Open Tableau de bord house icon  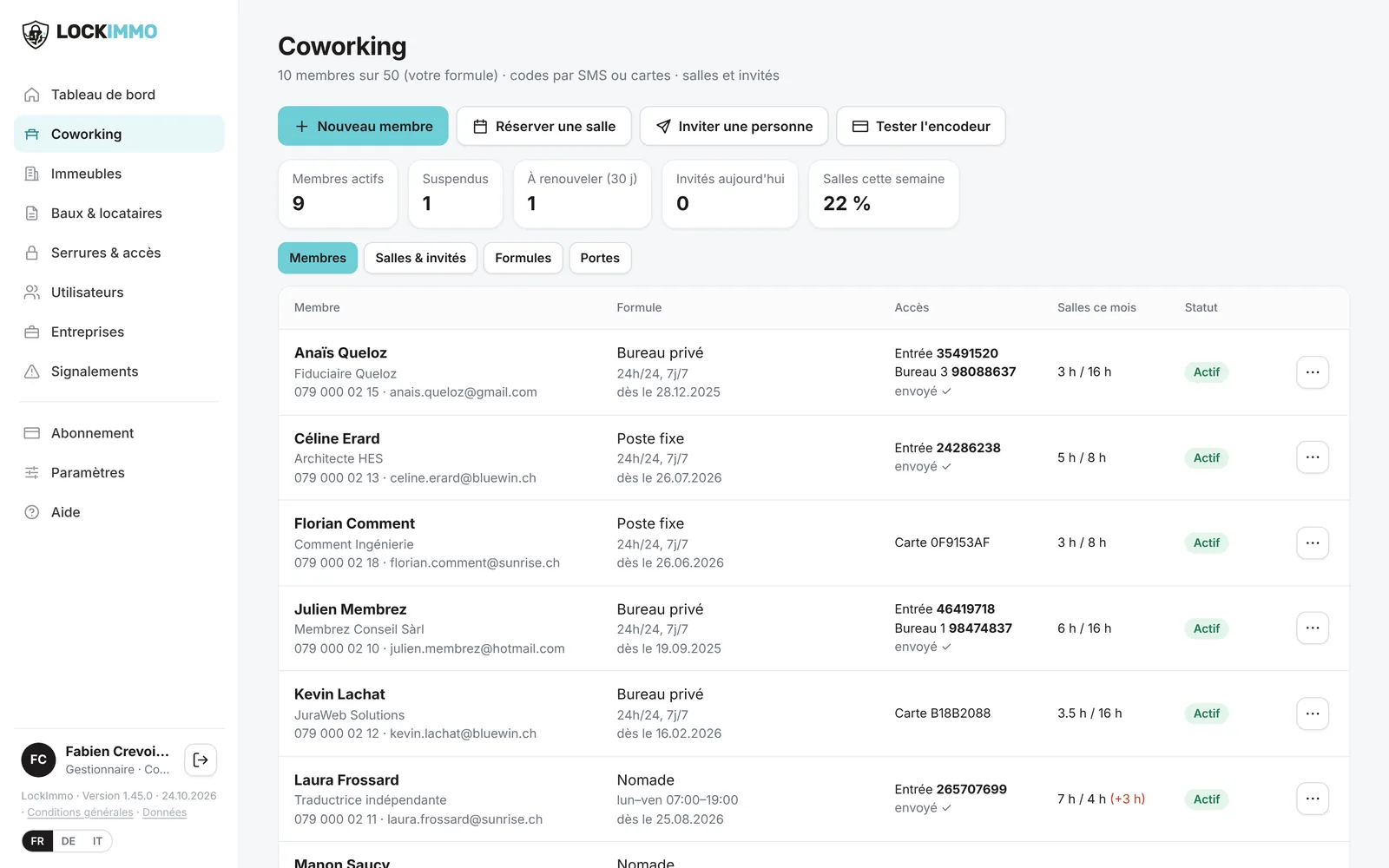click(x=32, y=95)
